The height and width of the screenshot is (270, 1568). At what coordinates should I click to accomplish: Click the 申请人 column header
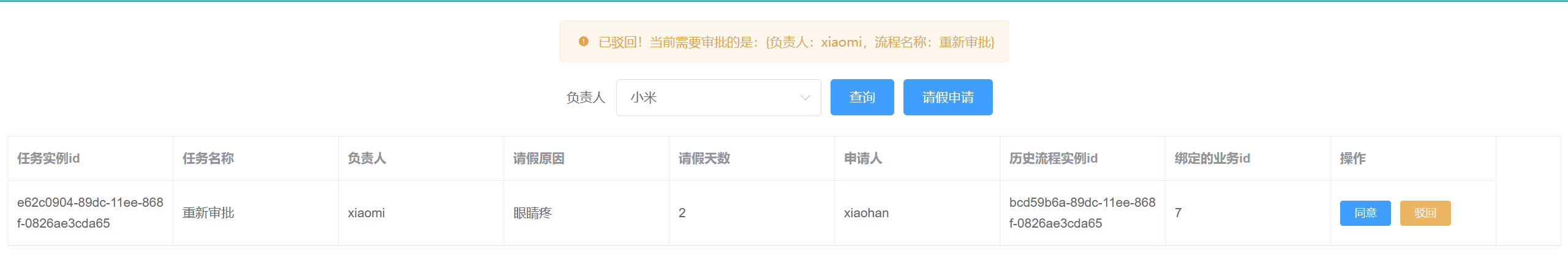pos(863,158)
